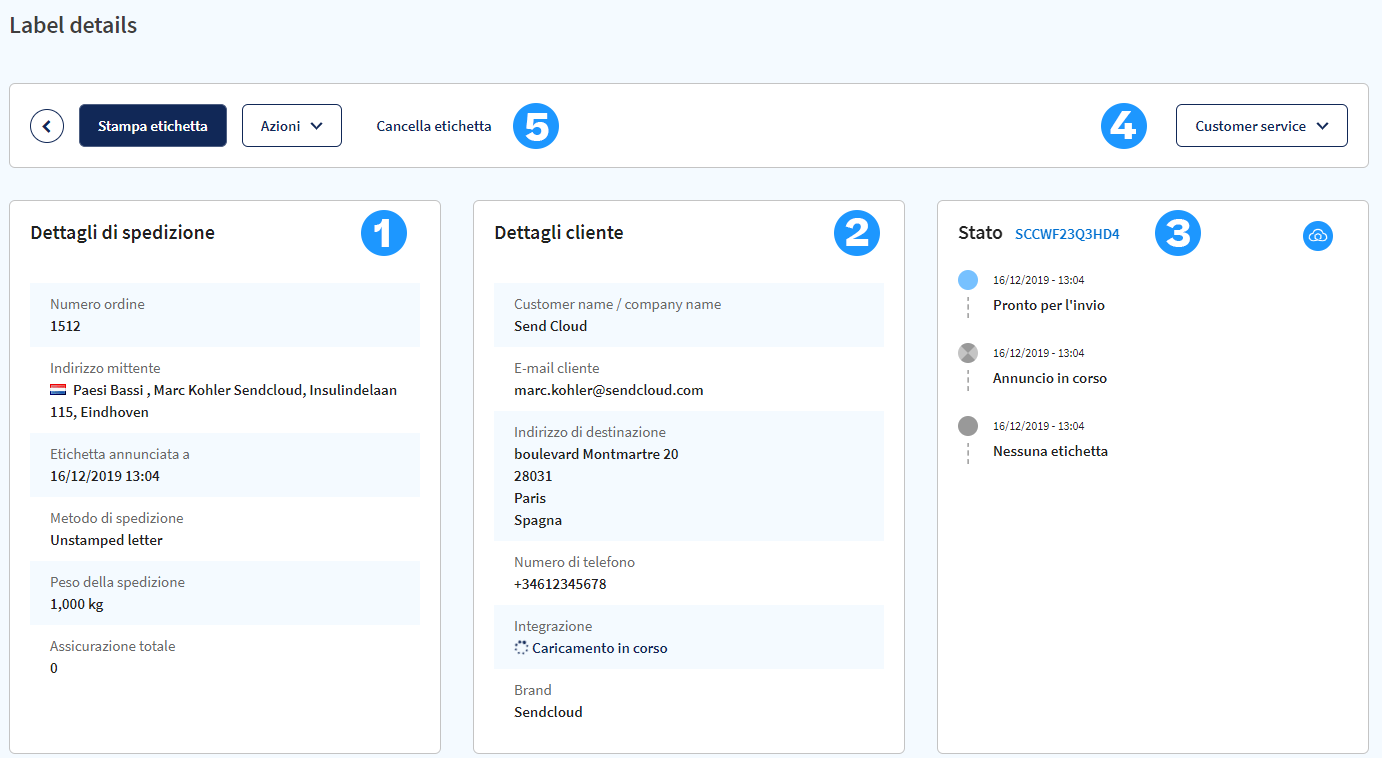This screenshot has height=758, width=1382.
Task: Click the back arrow circle button
Action: 47,126
